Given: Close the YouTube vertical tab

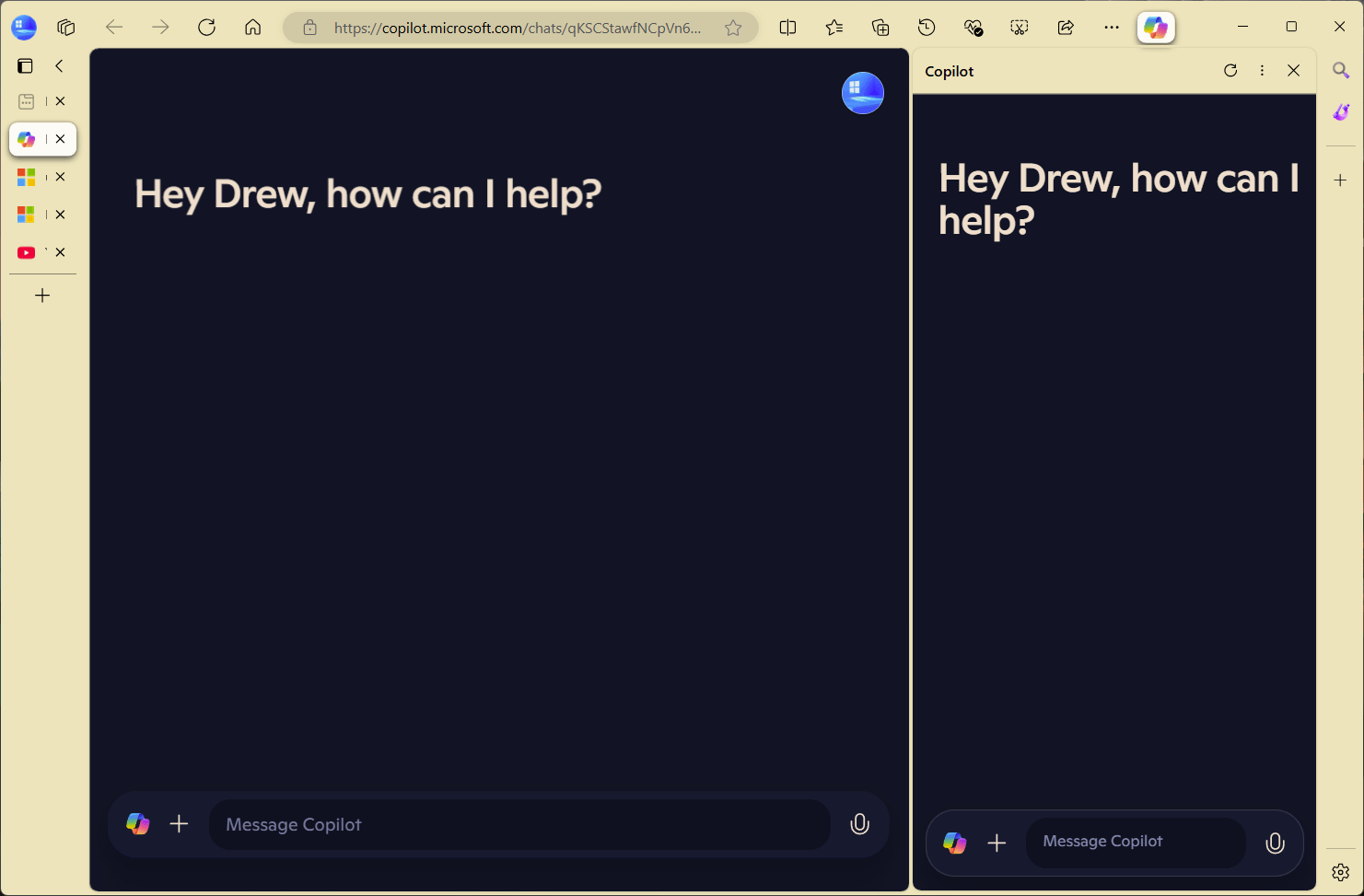Looking at the screenshot, I should pyautogui.click(x=60, y=252).
